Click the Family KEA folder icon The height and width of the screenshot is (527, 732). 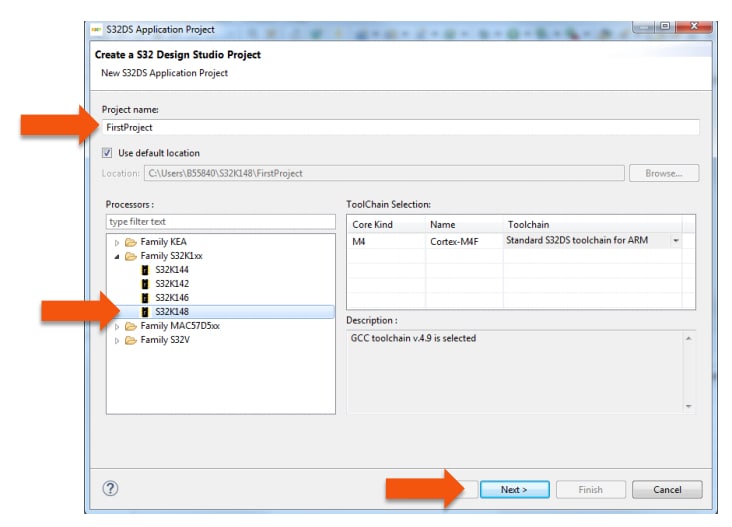tap(131, 242)
